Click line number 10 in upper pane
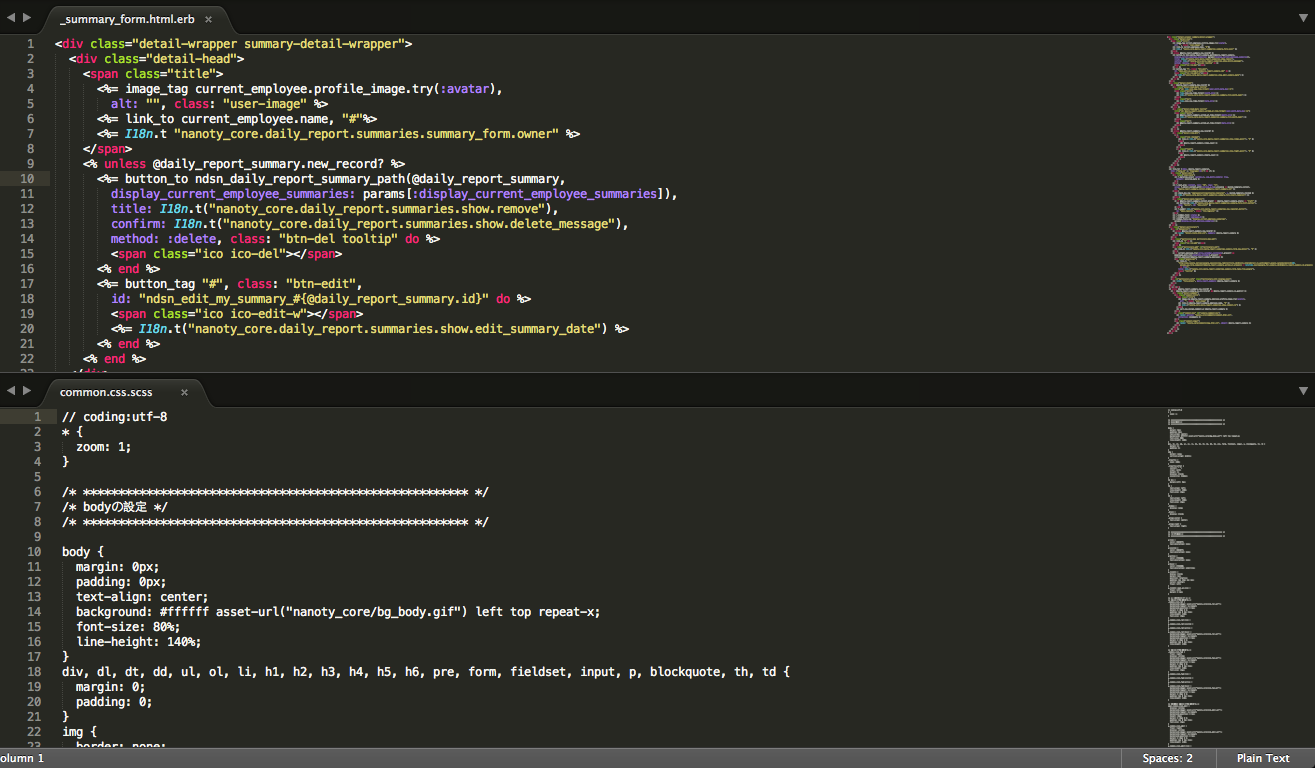 27,179
